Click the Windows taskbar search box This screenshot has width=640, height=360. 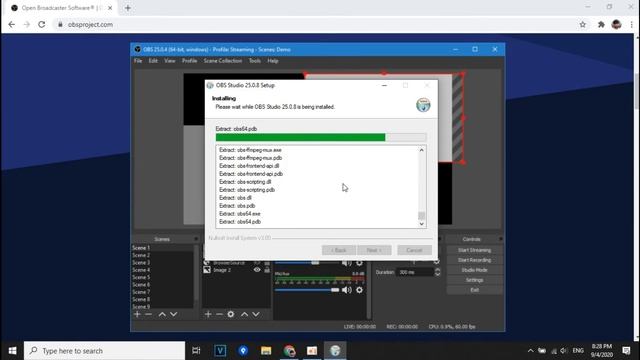pyautogui.click(x=104, y=351)
